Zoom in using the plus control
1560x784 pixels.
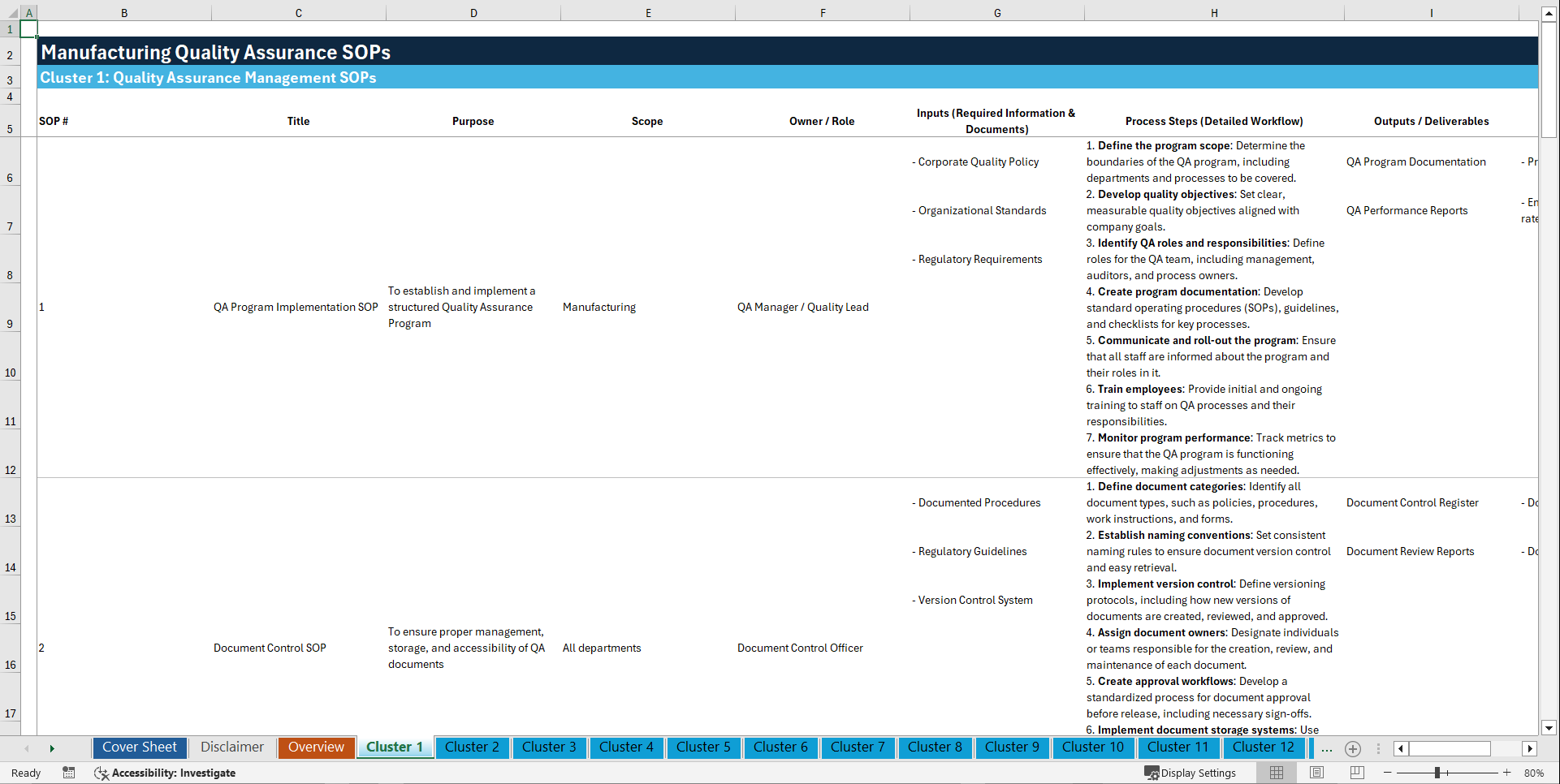[x=1509, y=773]
